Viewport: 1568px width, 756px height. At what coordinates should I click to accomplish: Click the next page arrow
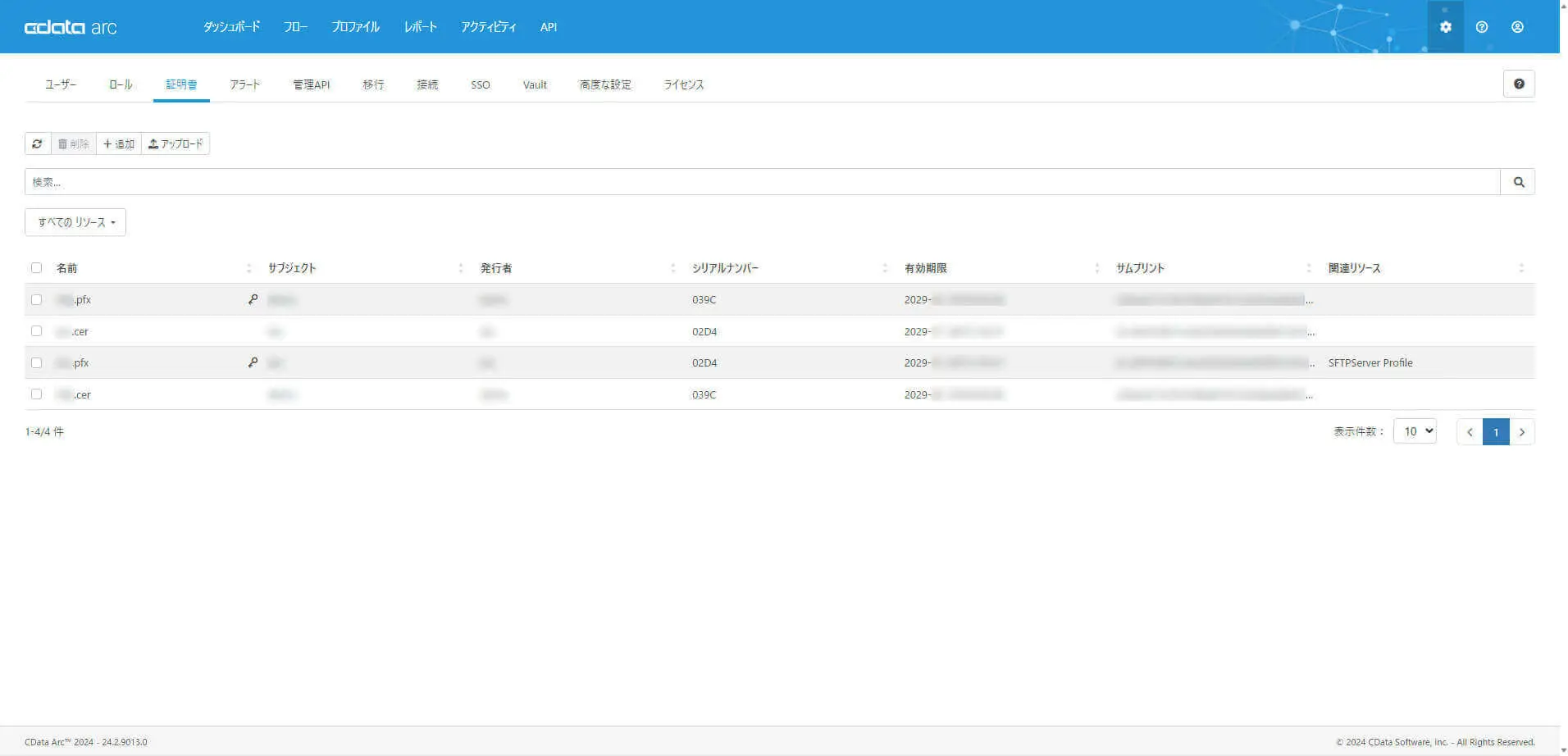1522,432
